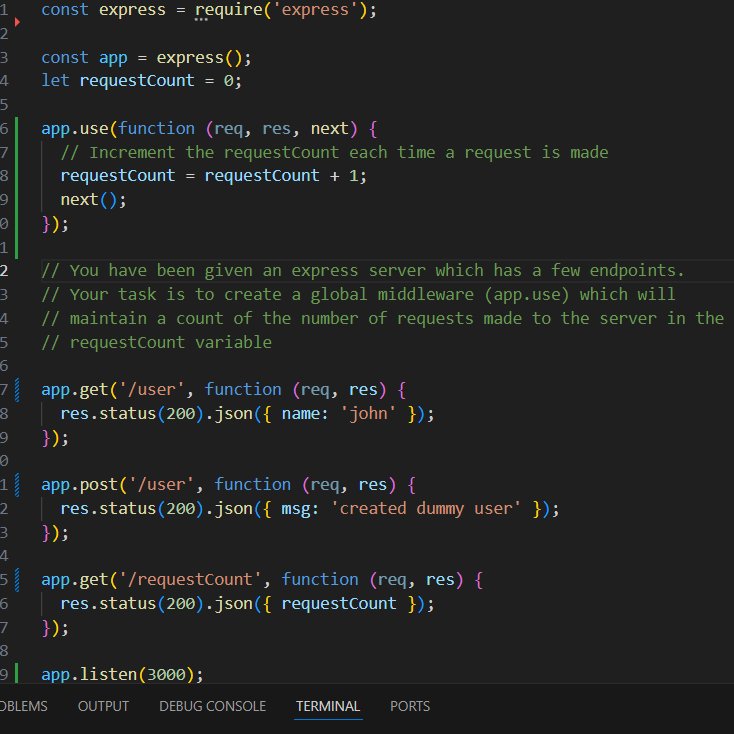Click the app.get('/requestCount' route line

pos(262,580)
